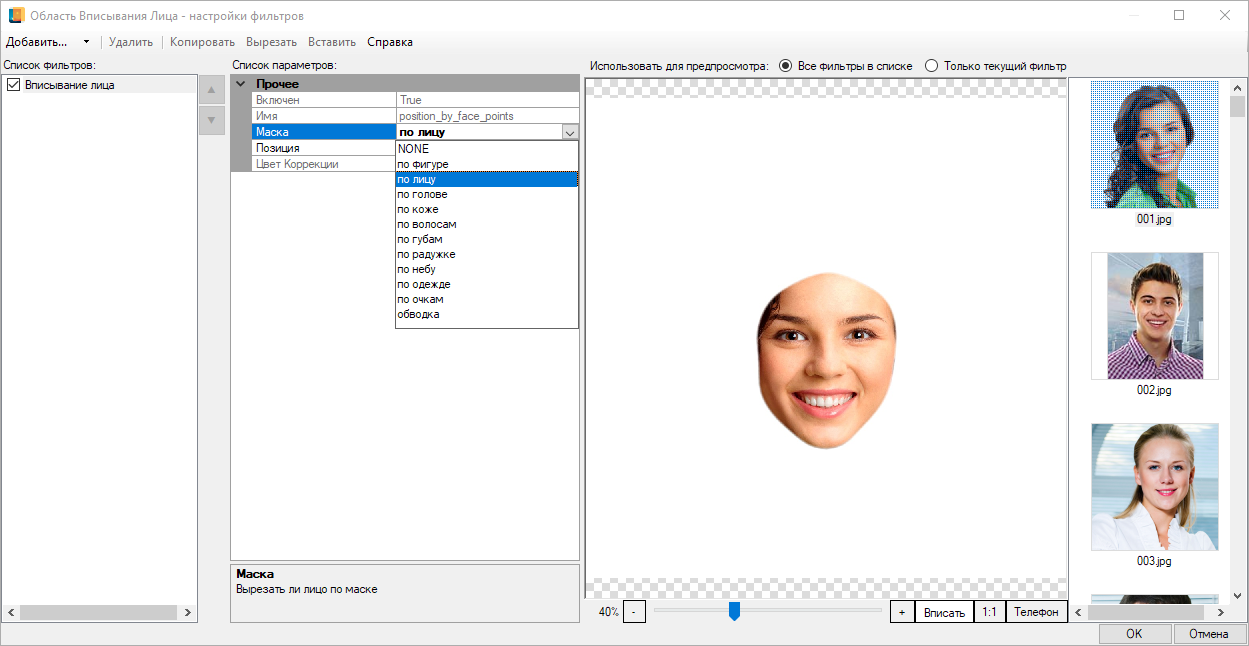
Task: Click the Телефон preview button
Action: click(1036, 612)
